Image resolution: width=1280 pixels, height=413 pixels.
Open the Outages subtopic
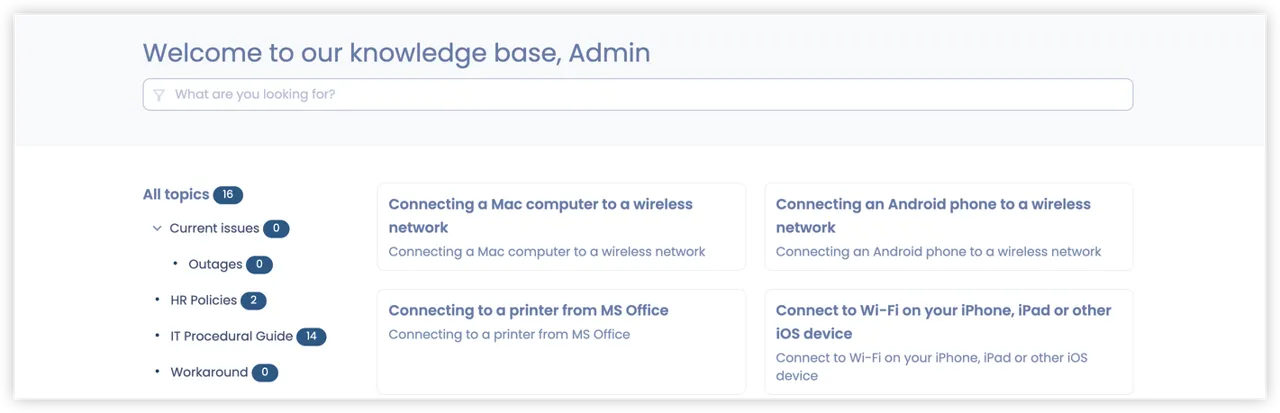pyautogui.click(x=215, y=265)
